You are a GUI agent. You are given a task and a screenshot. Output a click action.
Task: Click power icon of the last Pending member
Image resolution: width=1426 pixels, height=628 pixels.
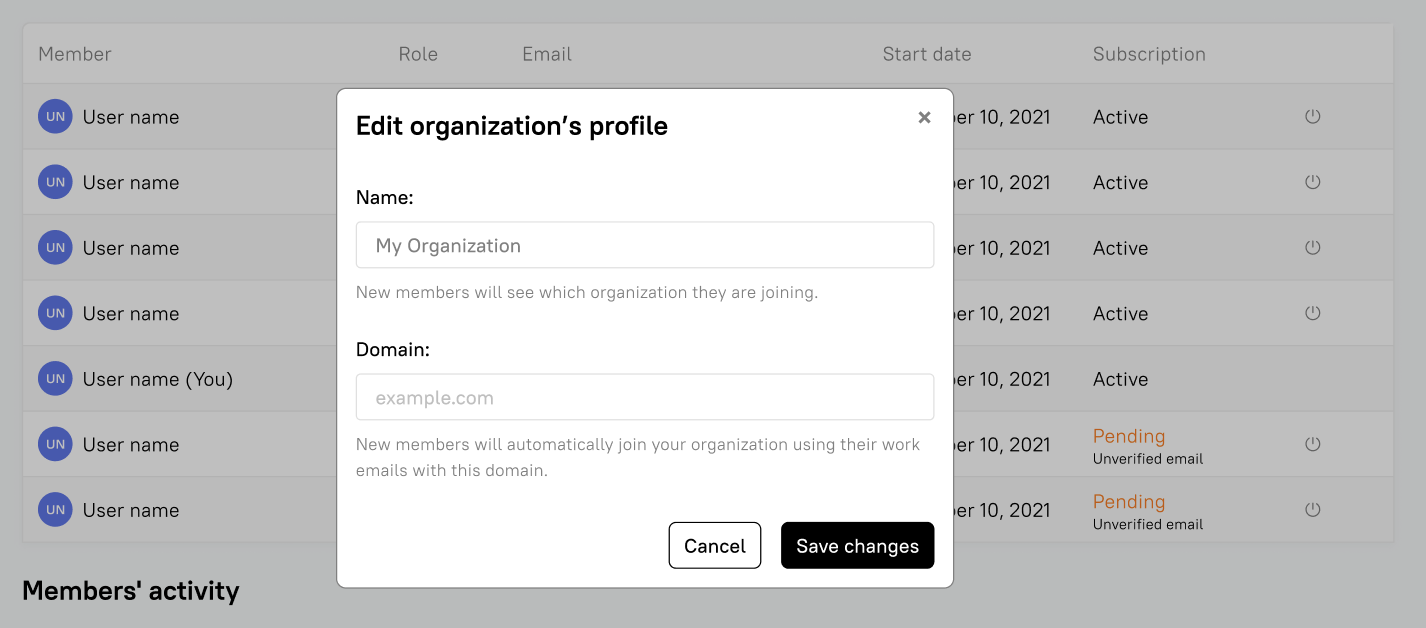(1313, 510)
